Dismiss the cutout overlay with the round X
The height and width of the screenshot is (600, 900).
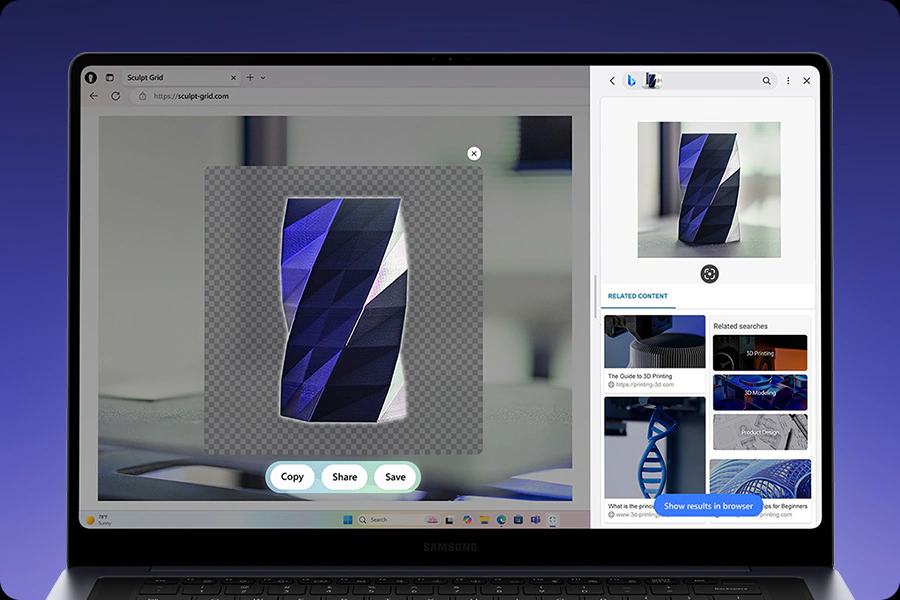(474, 153)
